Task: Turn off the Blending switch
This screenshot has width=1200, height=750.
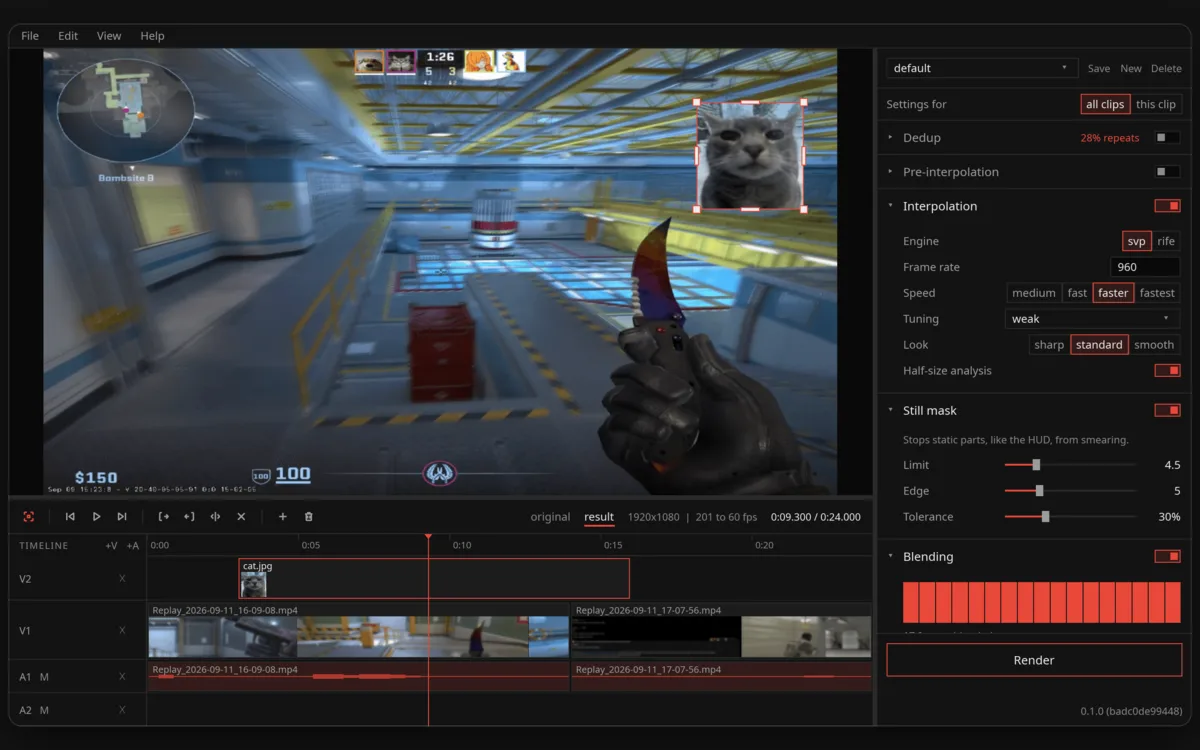Action: [1167, 556]
